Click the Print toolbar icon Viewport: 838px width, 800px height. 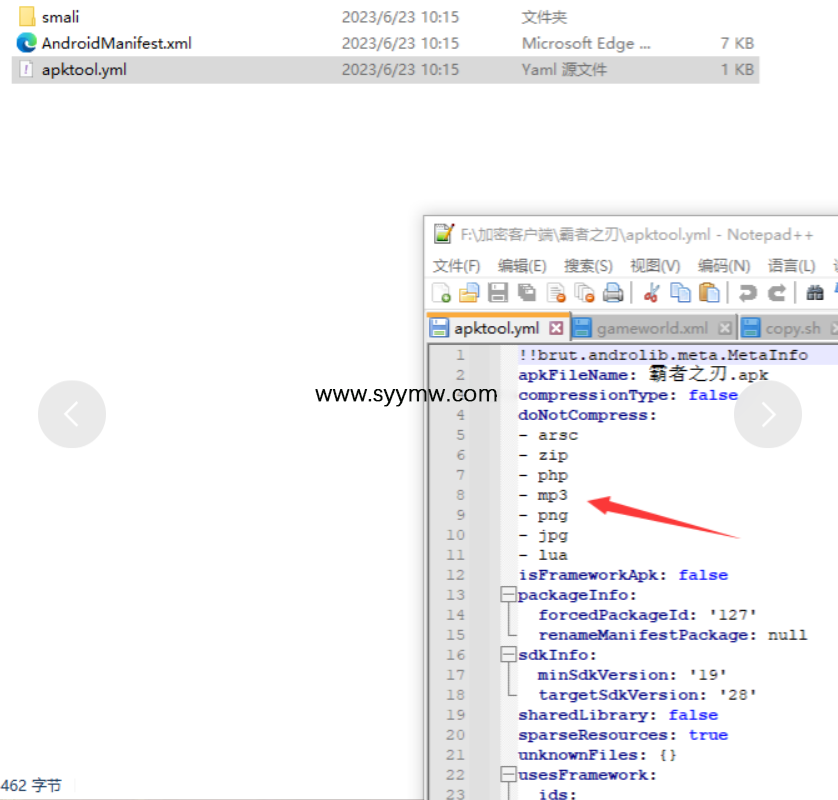tap(613, 293)
